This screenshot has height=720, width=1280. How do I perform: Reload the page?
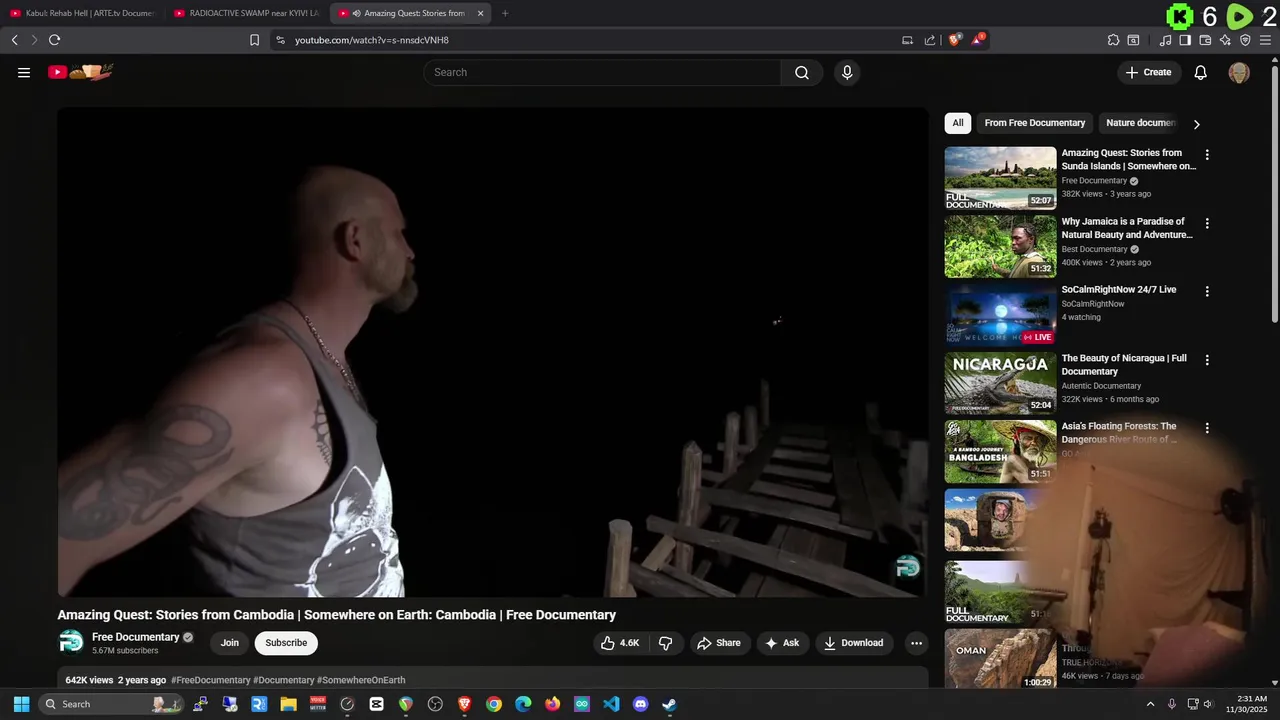click(x=54, y=40)
